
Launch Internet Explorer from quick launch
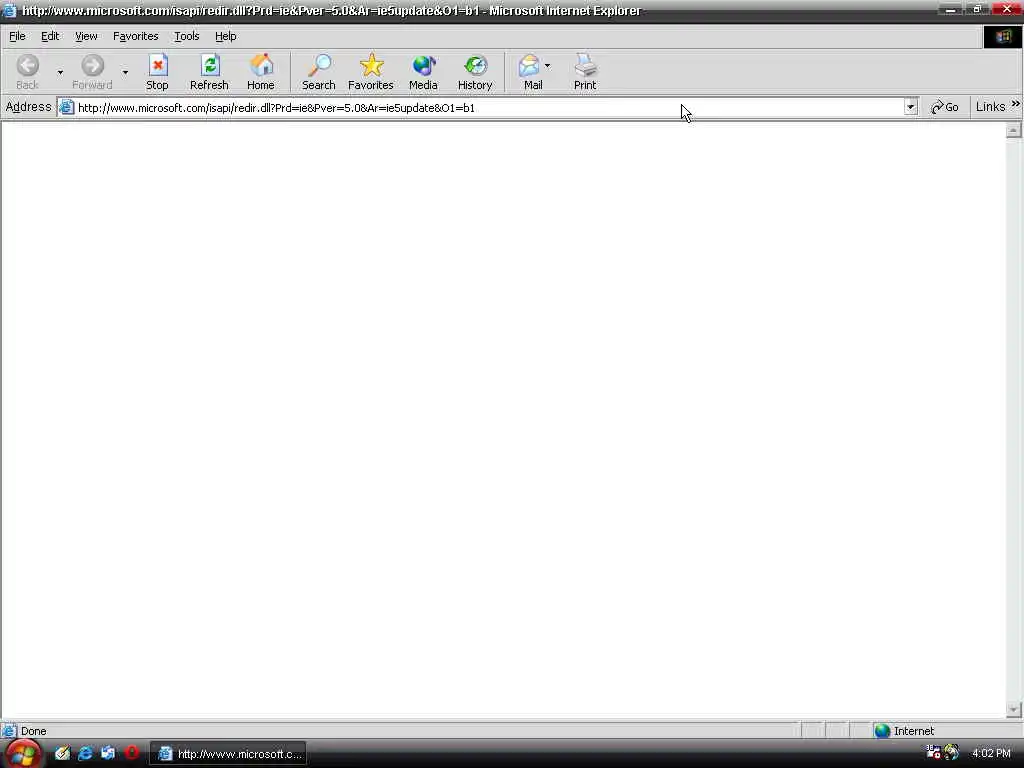(85, 753)
